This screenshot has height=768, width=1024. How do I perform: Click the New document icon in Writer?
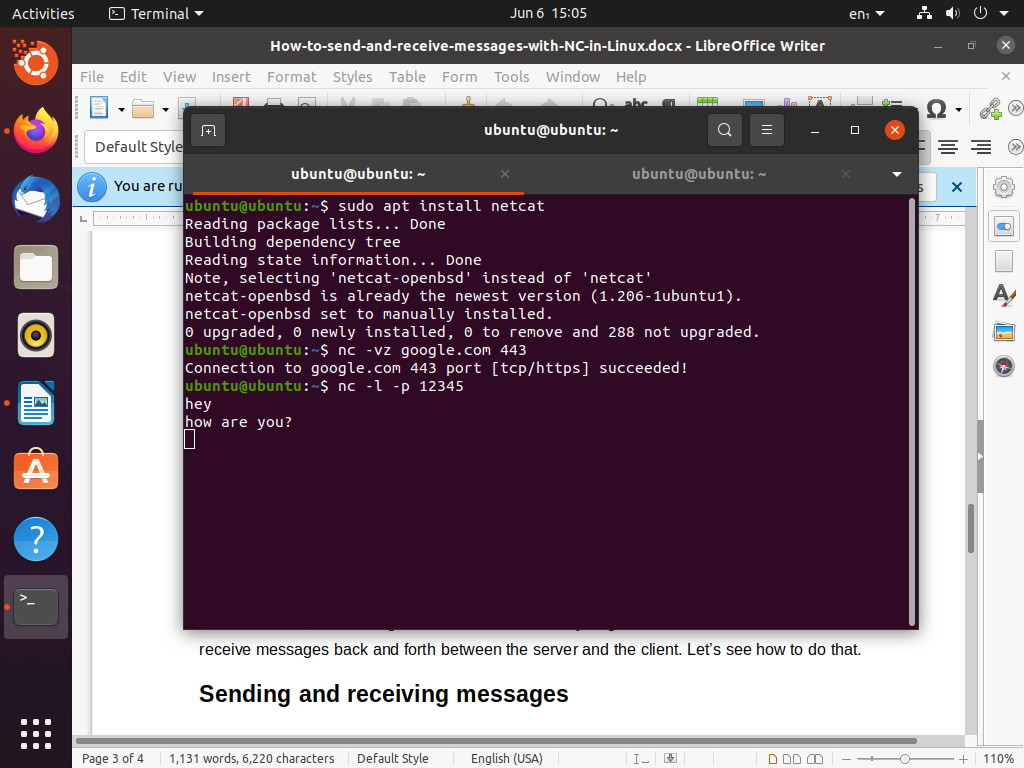(99, 108)
